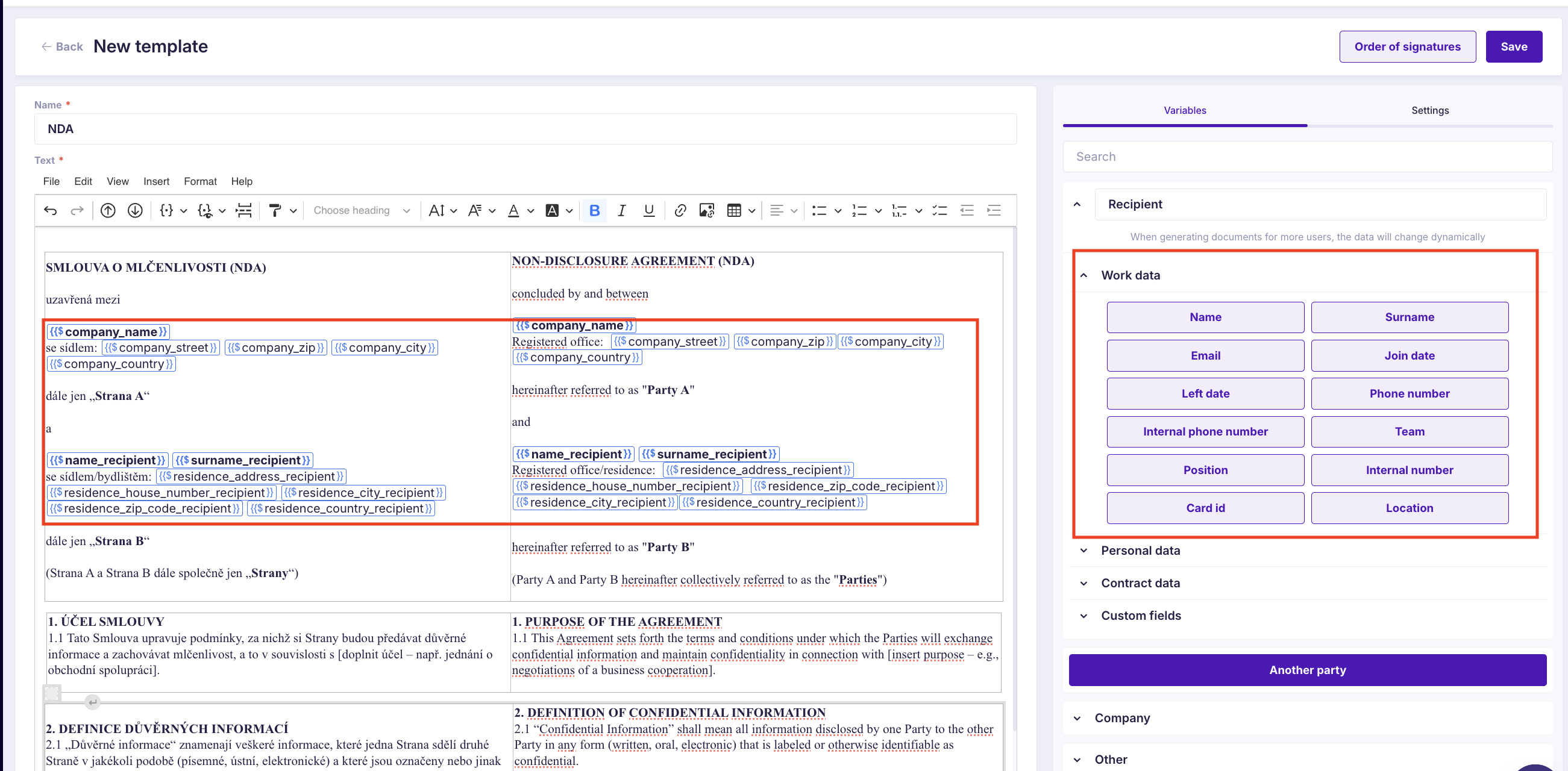Viewport: 1568px width, 771px height.
Task: Insert the Join date variable
Action: pyautogui.click(x=1409, y=355)
